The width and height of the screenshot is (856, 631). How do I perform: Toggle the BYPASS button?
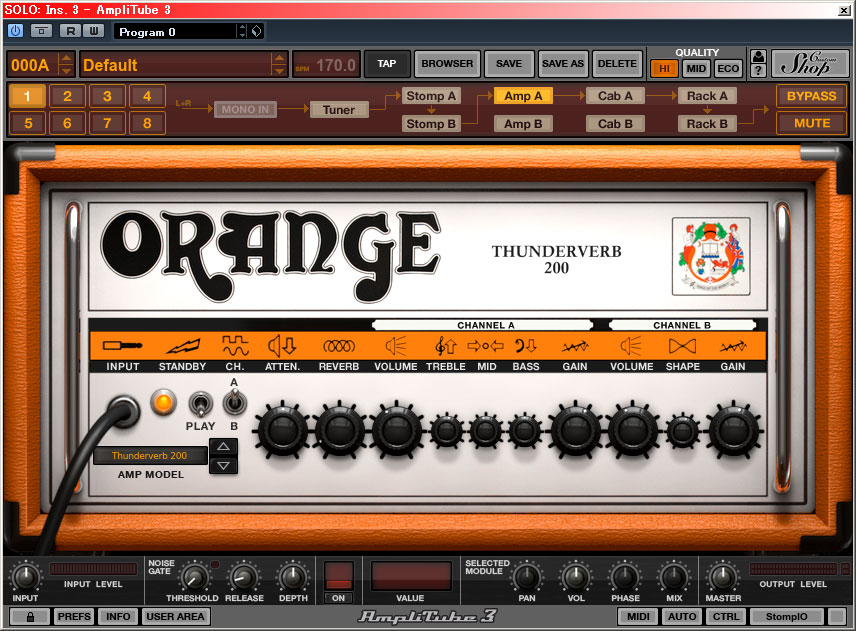click(811, 96)
